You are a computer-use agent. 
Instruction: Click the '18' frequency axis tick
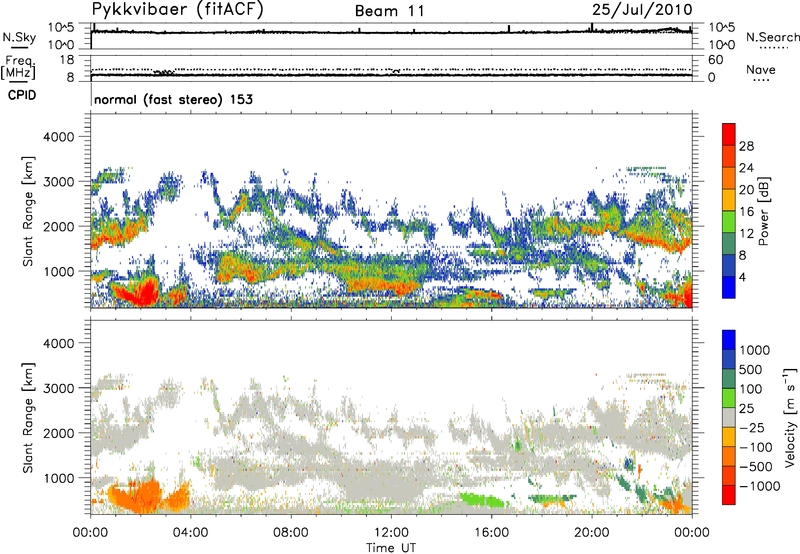click(x=67, y=60)
